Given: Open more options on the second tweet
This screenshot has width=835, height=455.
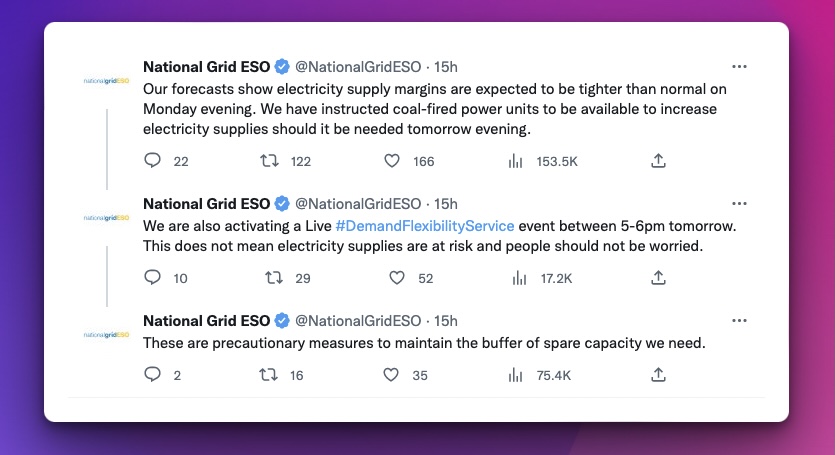Looking at the screenshot, I should (739, 204).
